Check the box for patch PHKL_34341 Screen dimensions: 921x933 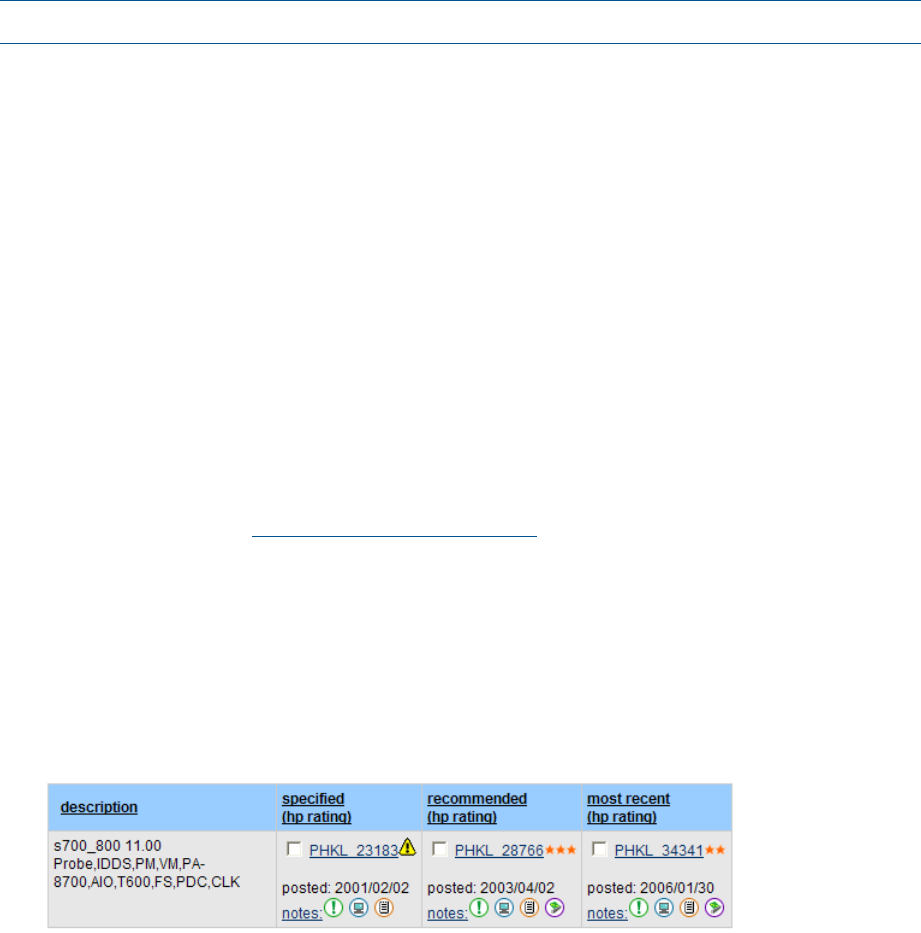599,849
